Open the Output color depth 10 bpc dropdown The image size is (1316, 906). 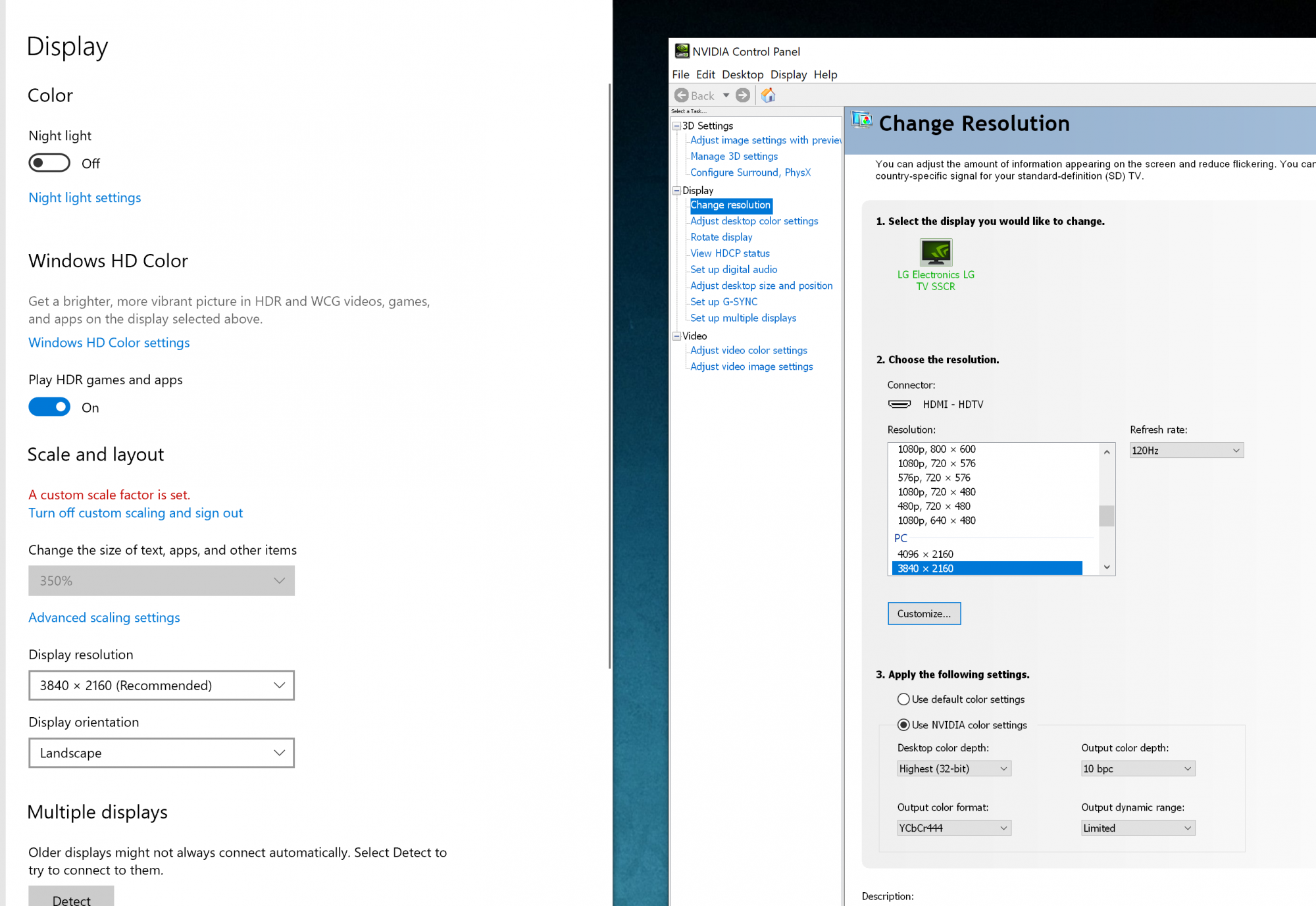[x=1138, y=768]
